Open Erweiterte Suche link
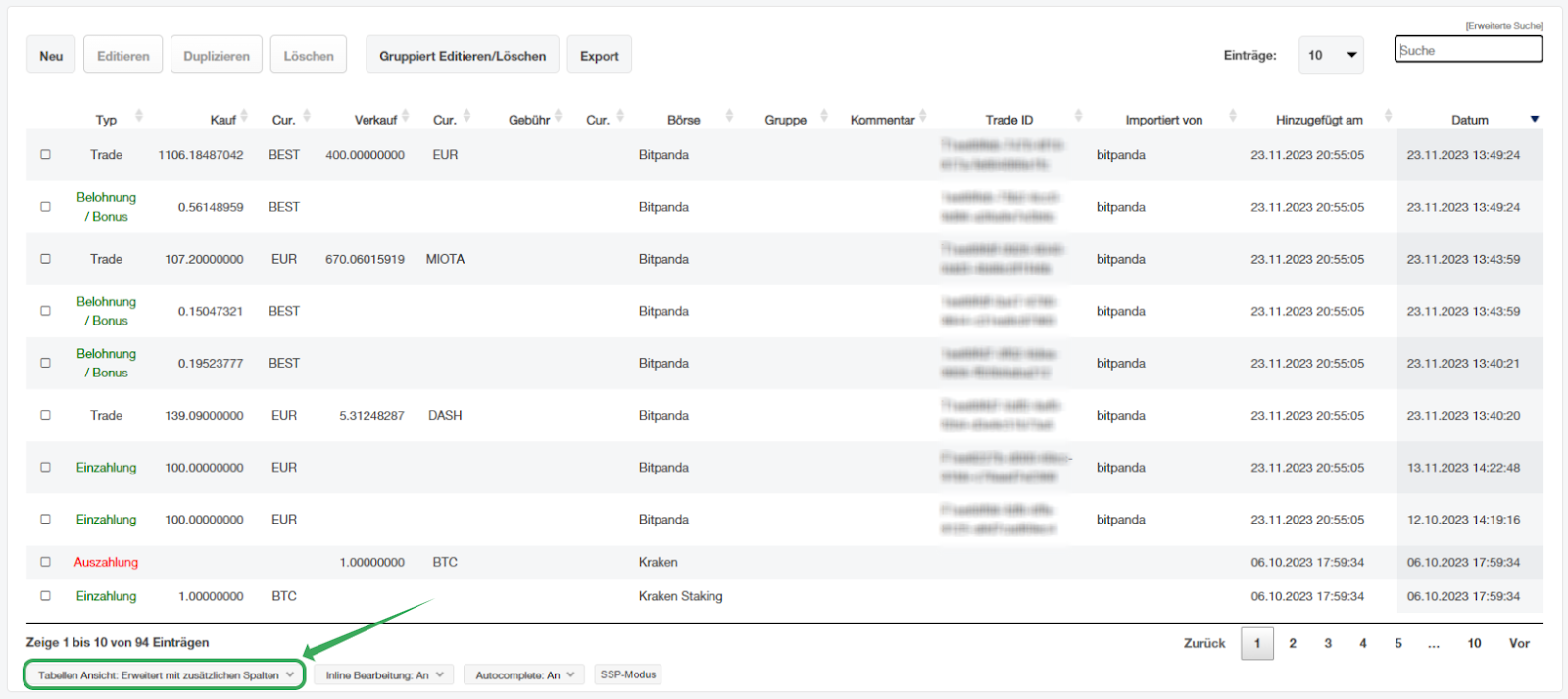The image size is (1568, 699). (x=1504, y=25)
